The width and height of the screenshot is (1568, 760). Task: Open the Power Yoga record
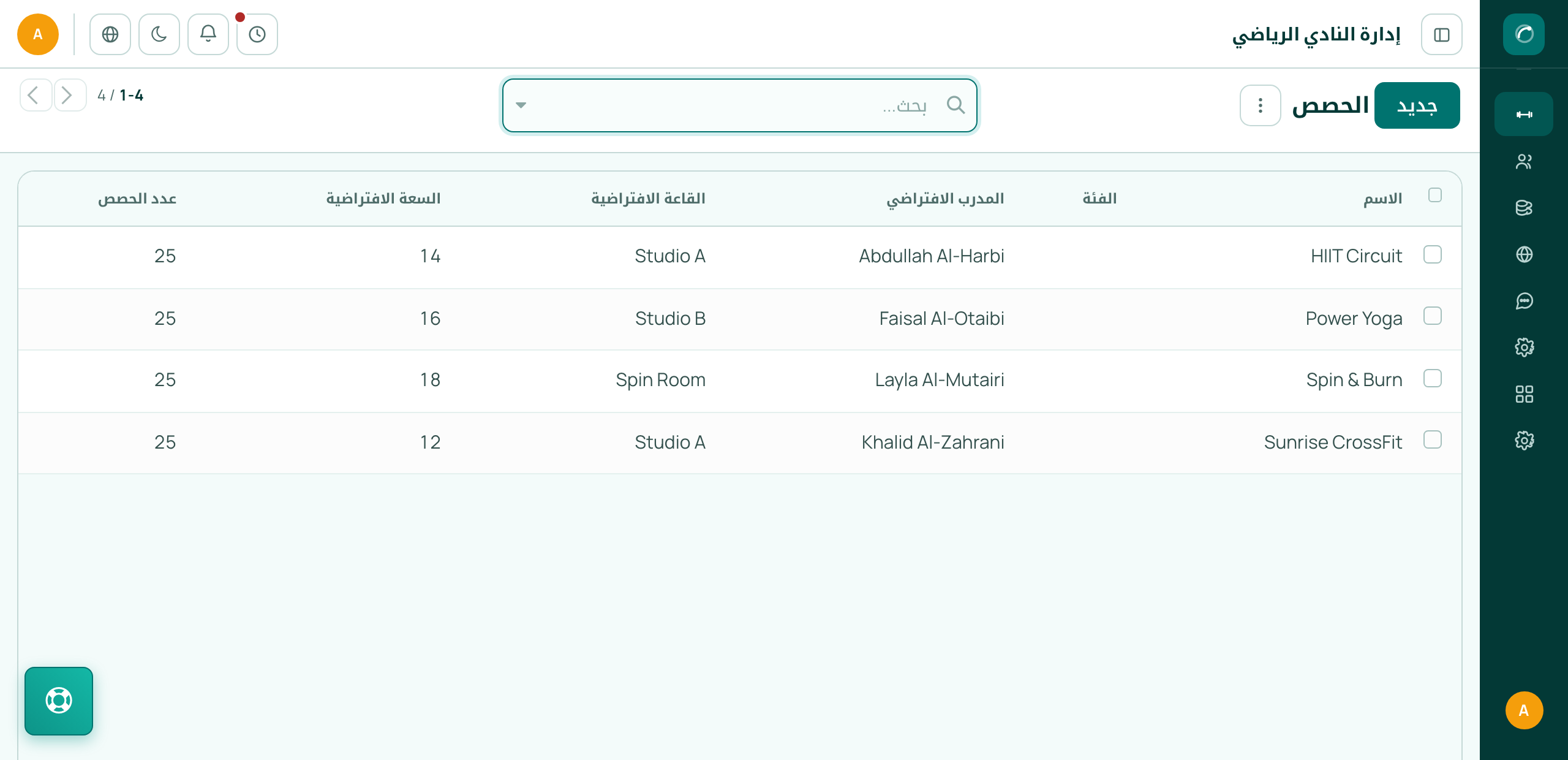[x=1354, y=319]
